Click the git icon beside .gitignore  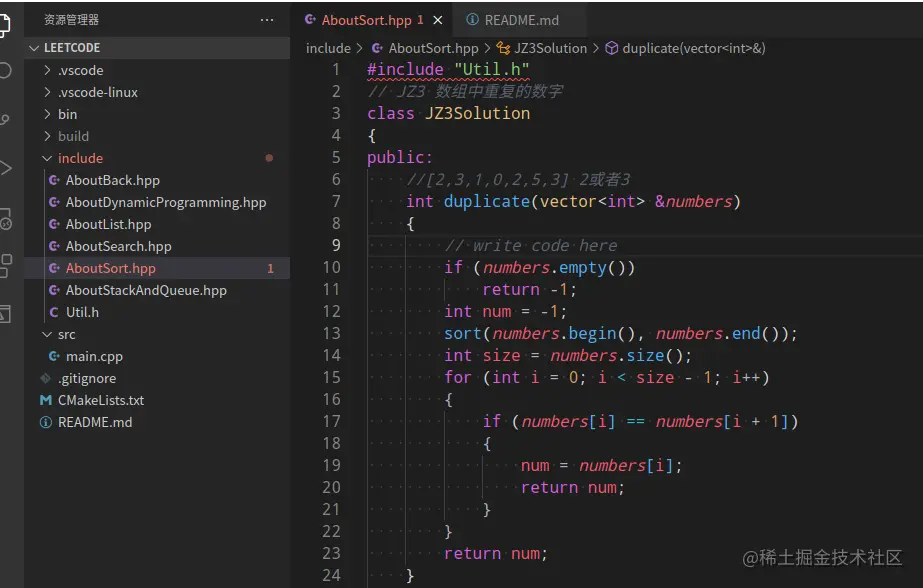click(x=45, y=378)
